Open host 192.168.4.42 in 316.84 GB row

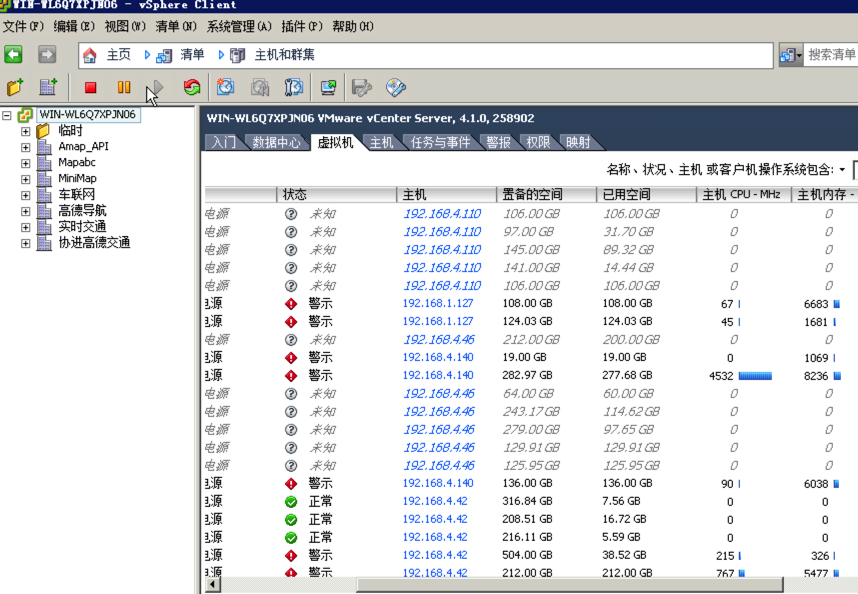(x=435, y=502)
